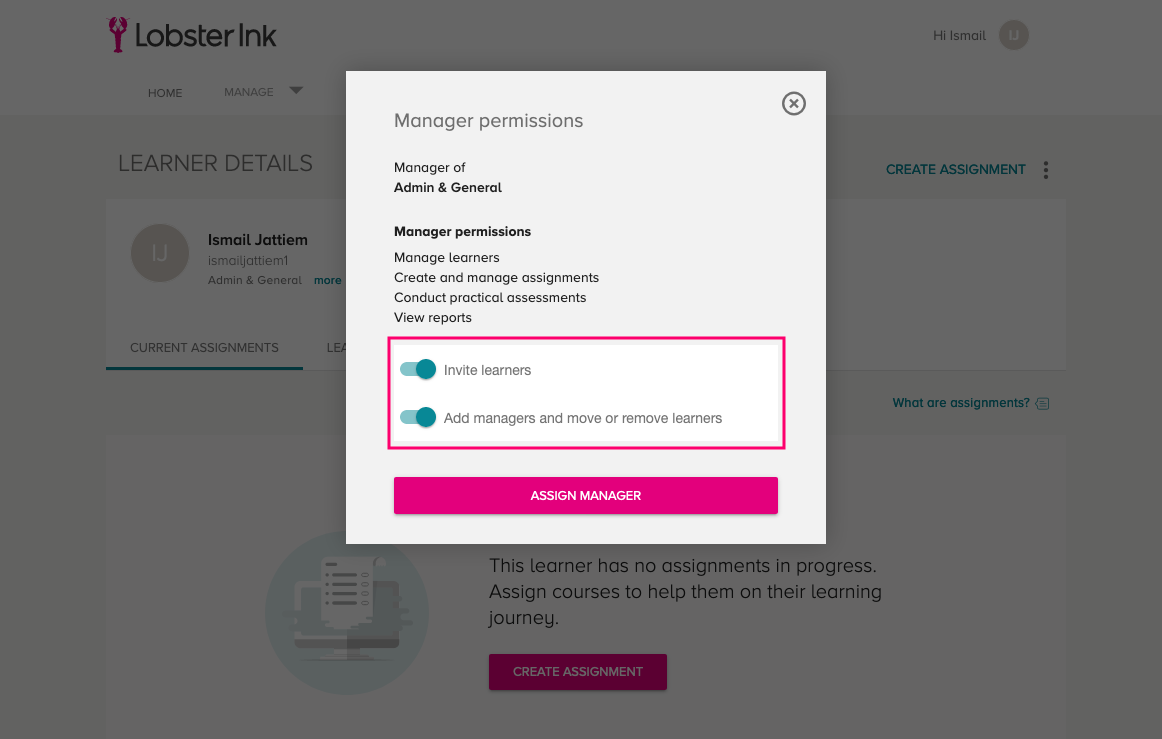The image size is (1162, 739).
Task: Click Ismail Jattiem's profile avatar circle
Action: point(159,253)
